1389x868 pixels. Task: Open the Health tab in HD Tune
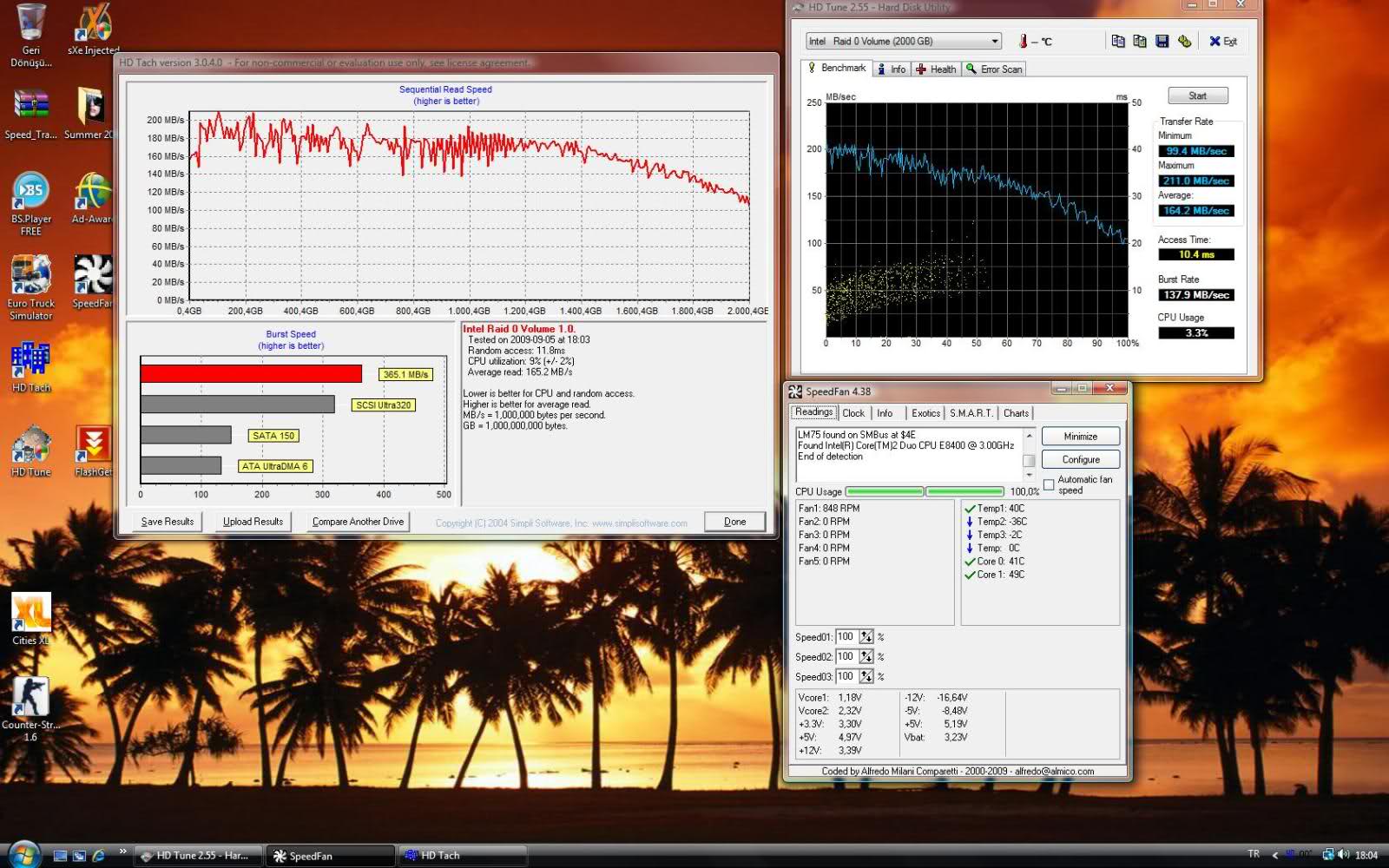pyautogui.click(x=937, y=69)
